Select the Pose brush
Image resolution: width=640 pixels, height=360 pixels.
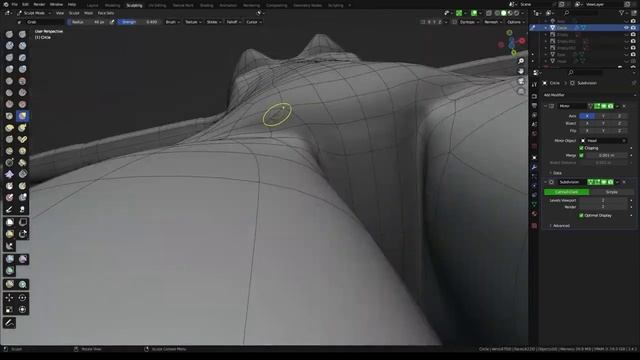click(x=22, y=140)
